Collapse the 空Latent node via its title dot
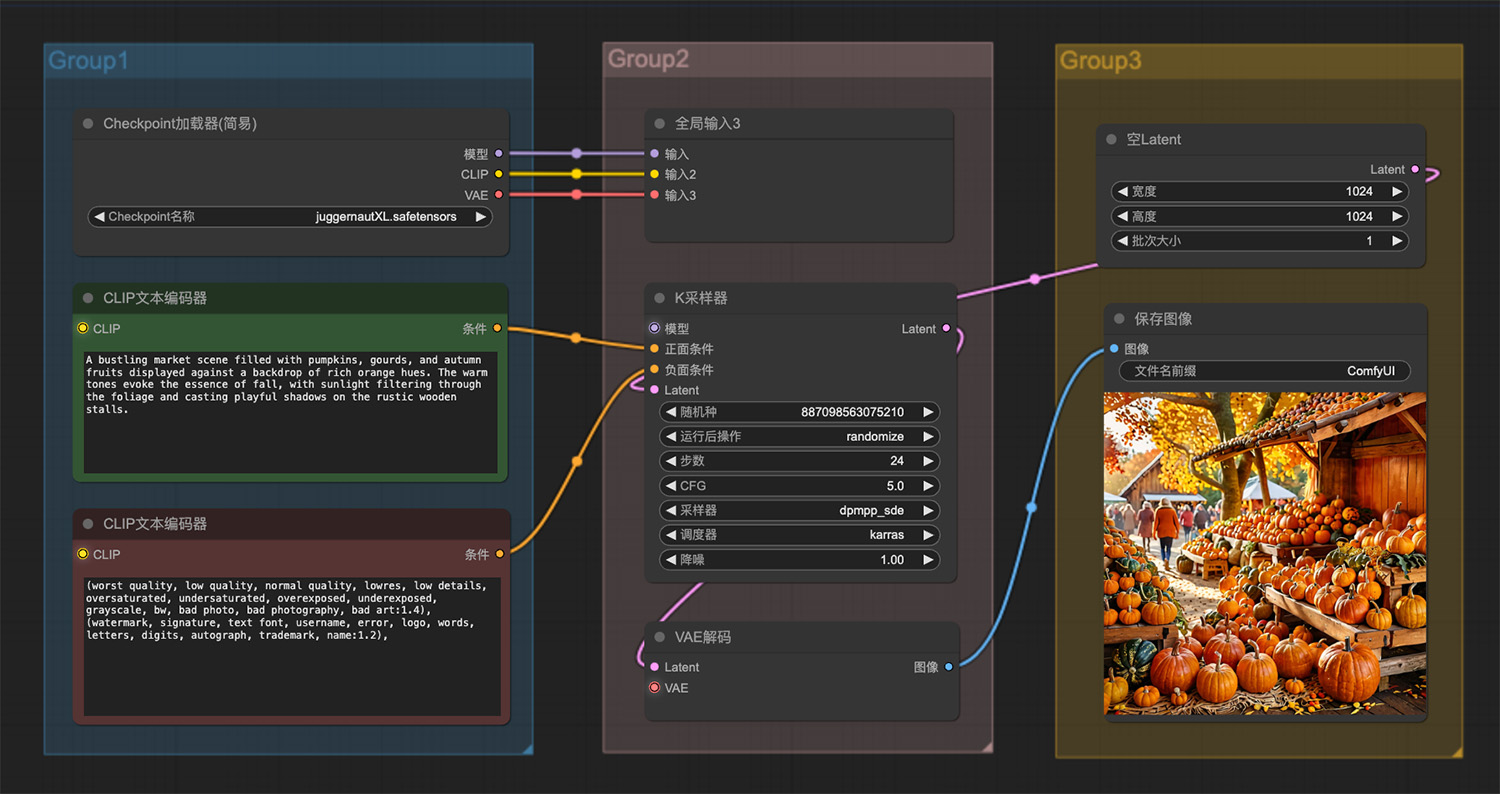The width and height of the screenshot is (1500, 794). pos(1112,140)
